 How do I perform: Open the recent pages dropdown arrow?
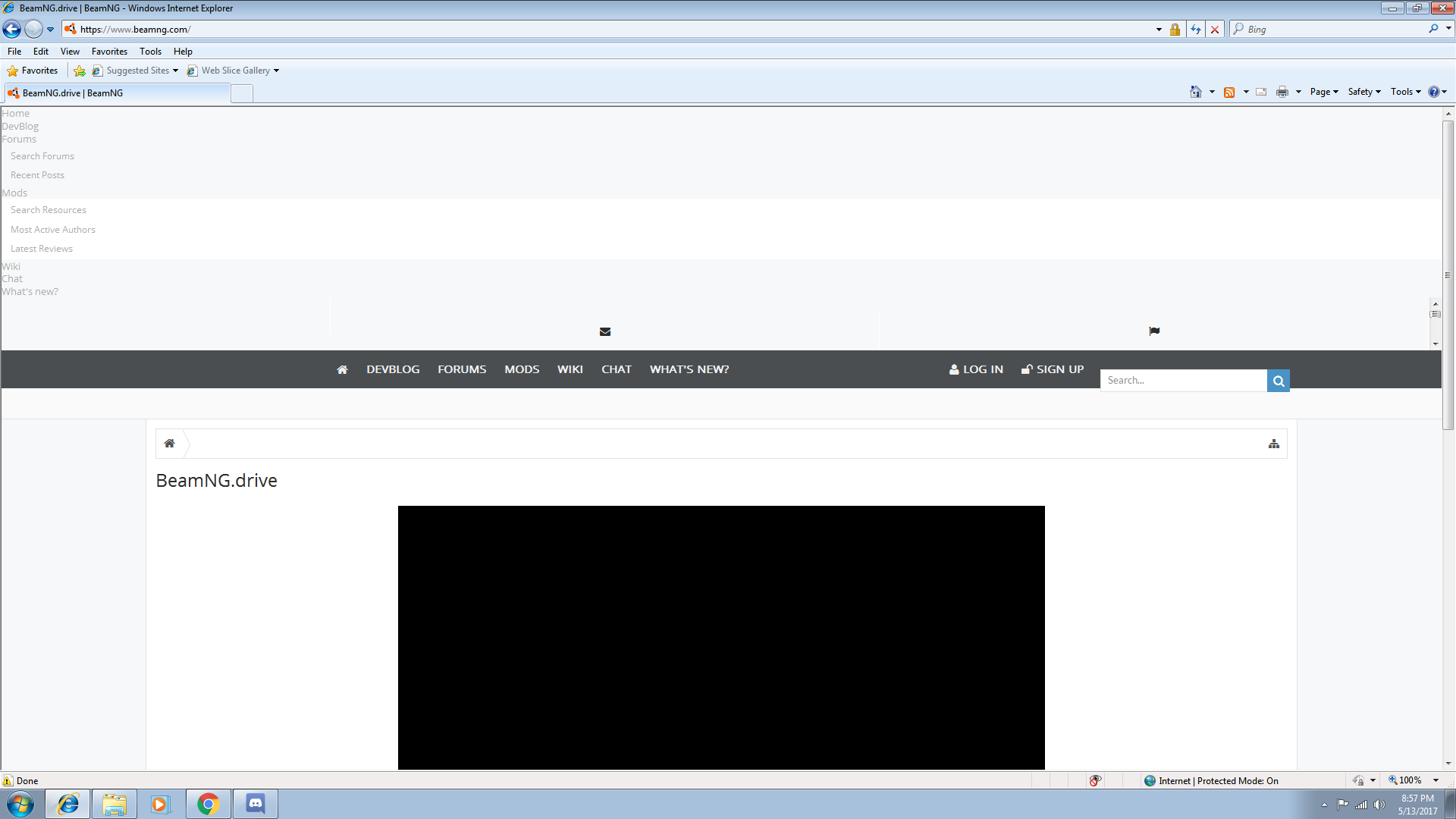click(x=50, y=30)
